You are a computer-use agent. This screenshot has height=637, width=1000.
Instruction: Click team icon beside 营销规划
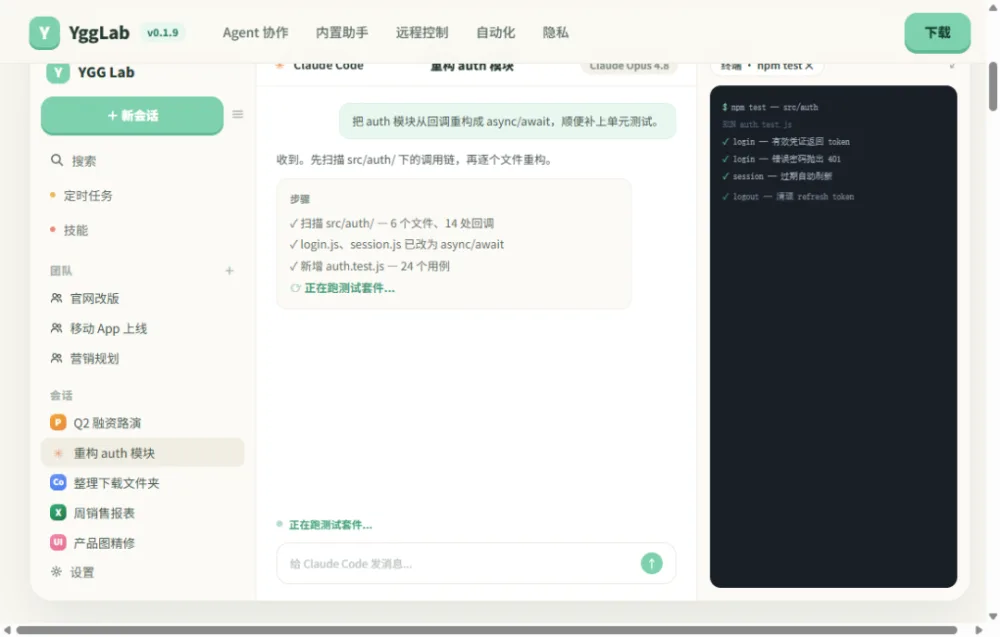(x=56, y=358)
